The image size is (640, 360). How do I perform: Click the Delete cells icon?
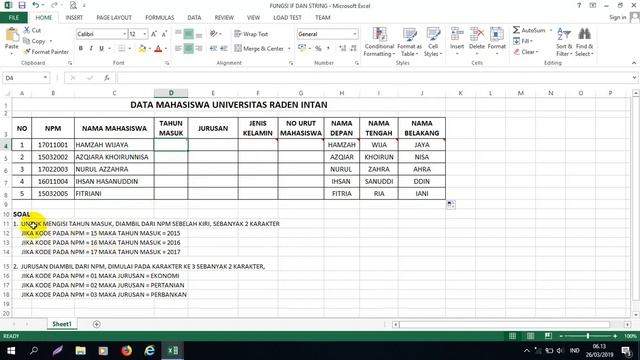pyautogui.click(x=477, y=35)
